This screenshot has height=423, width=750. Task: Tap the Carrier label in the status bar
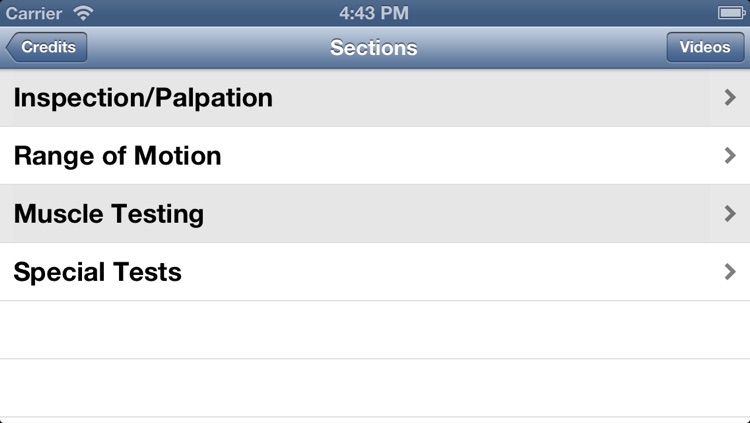(33, 13)
